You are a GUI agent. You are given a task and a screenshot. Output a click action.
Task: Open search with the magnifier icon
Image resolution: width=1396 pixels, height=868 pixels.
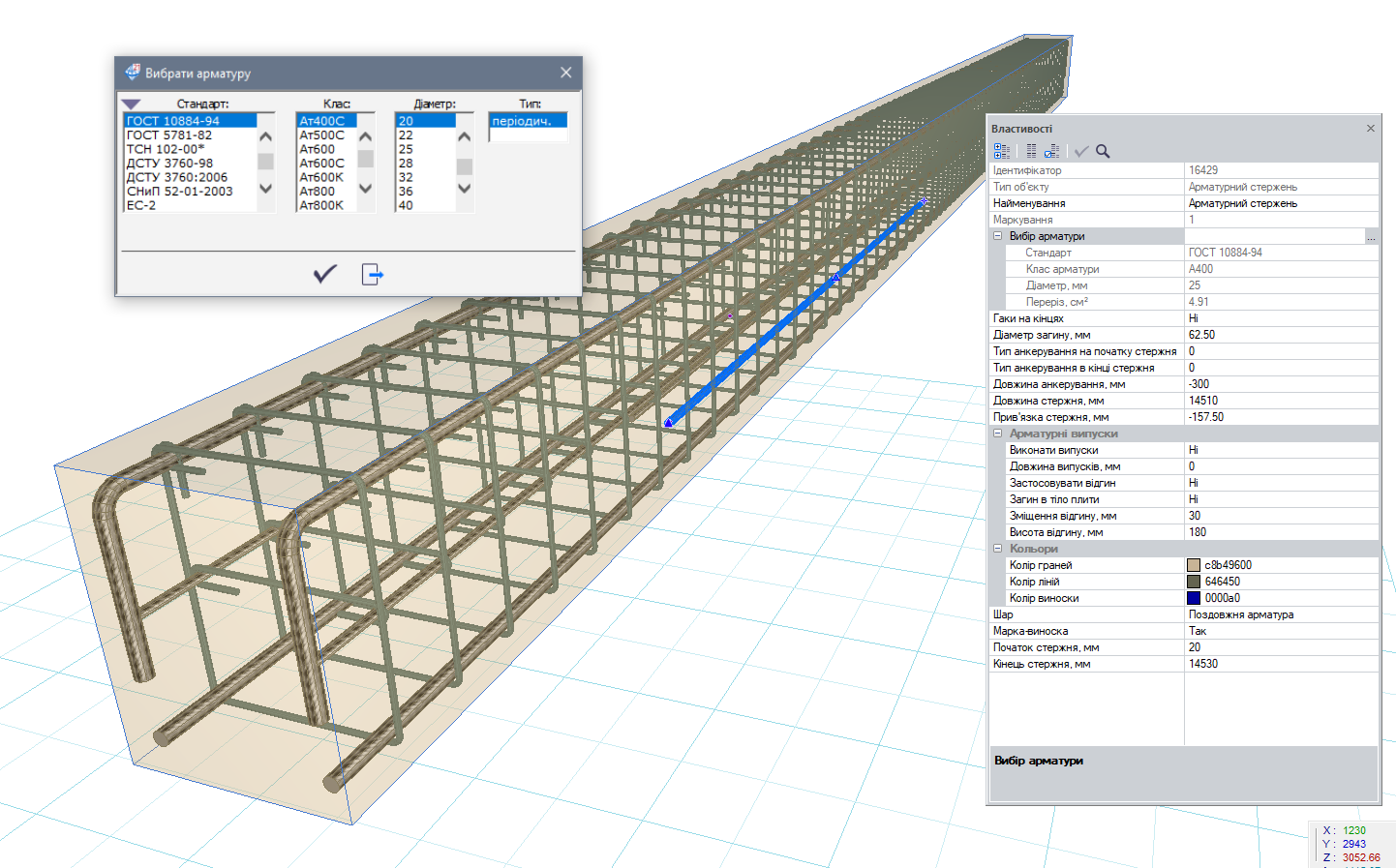click(1103, 151)
